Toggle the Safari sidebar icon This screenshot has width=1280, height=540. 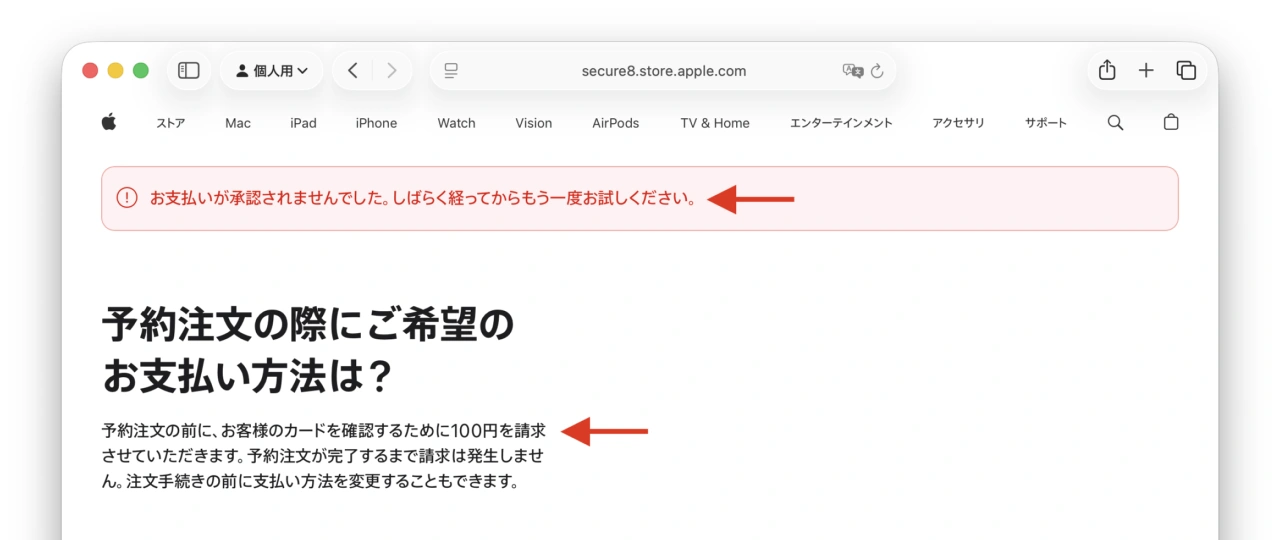click(x=189, y=71)
